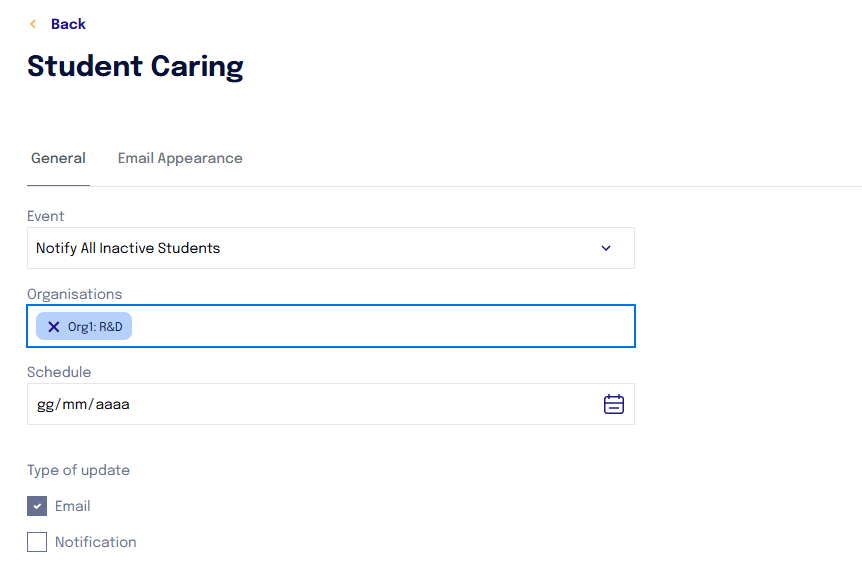Screen dimensions: 862x580
Task: Click the orange back chevron icon
Action: point(33,24)
